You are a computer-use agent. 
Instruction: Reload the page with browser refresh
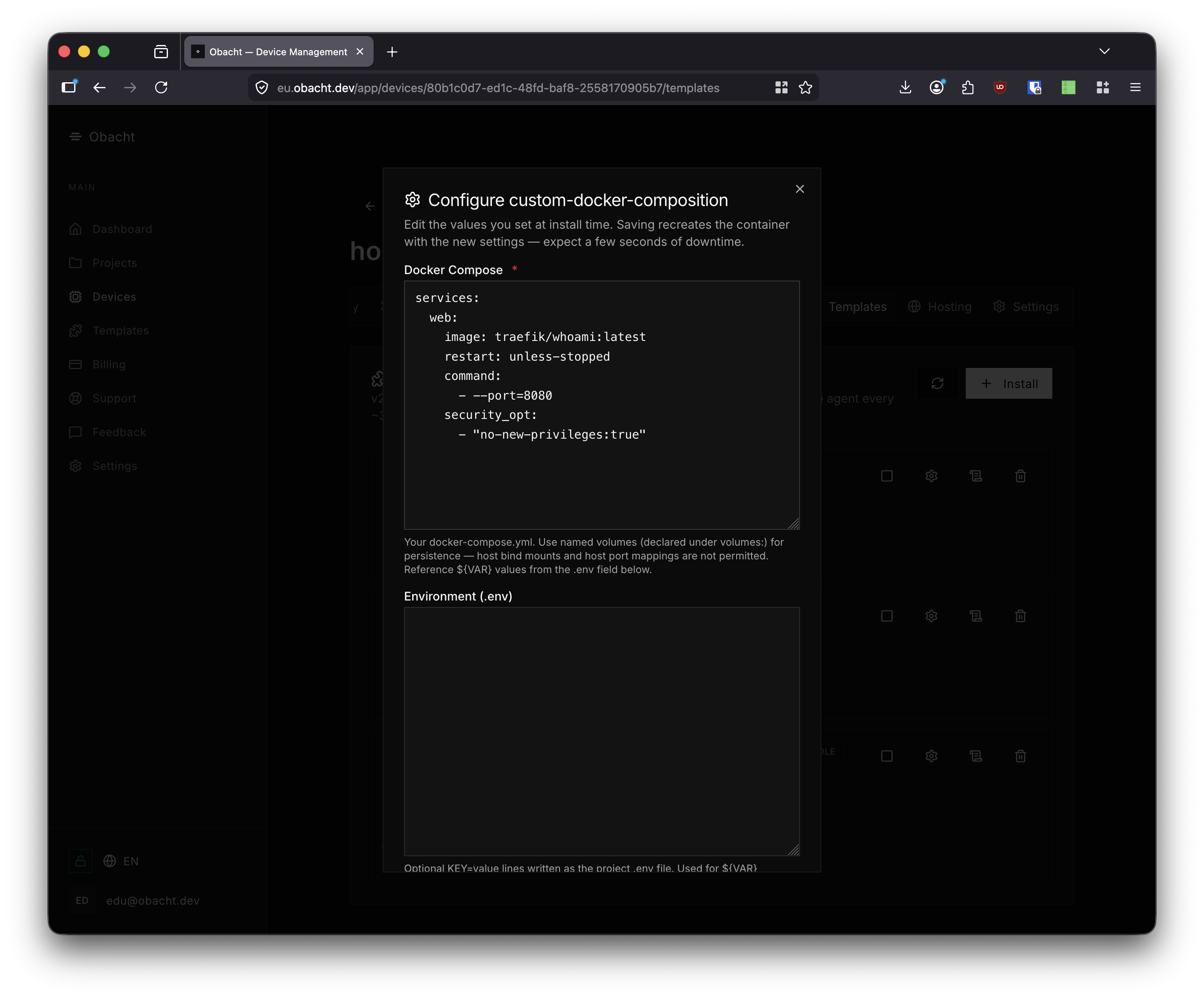161,88
